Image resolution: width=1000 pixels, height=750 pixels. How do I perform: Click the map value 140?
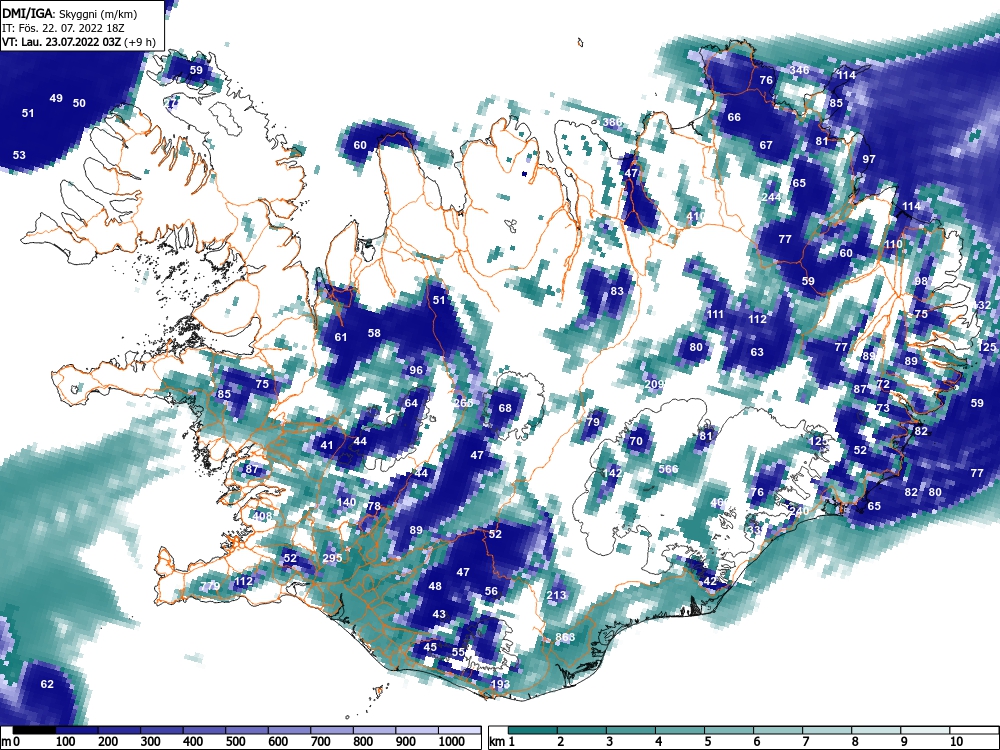[346, 502]
